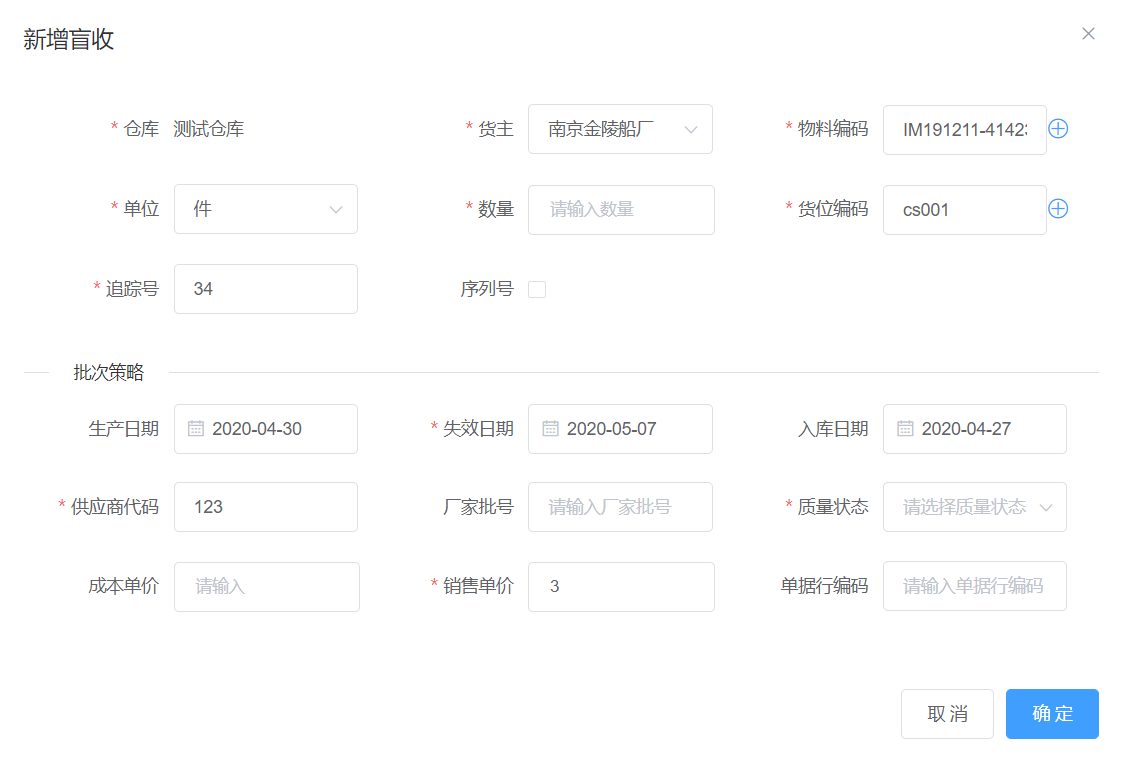Focus the 厂家批号 input field

tap(620, 507)
